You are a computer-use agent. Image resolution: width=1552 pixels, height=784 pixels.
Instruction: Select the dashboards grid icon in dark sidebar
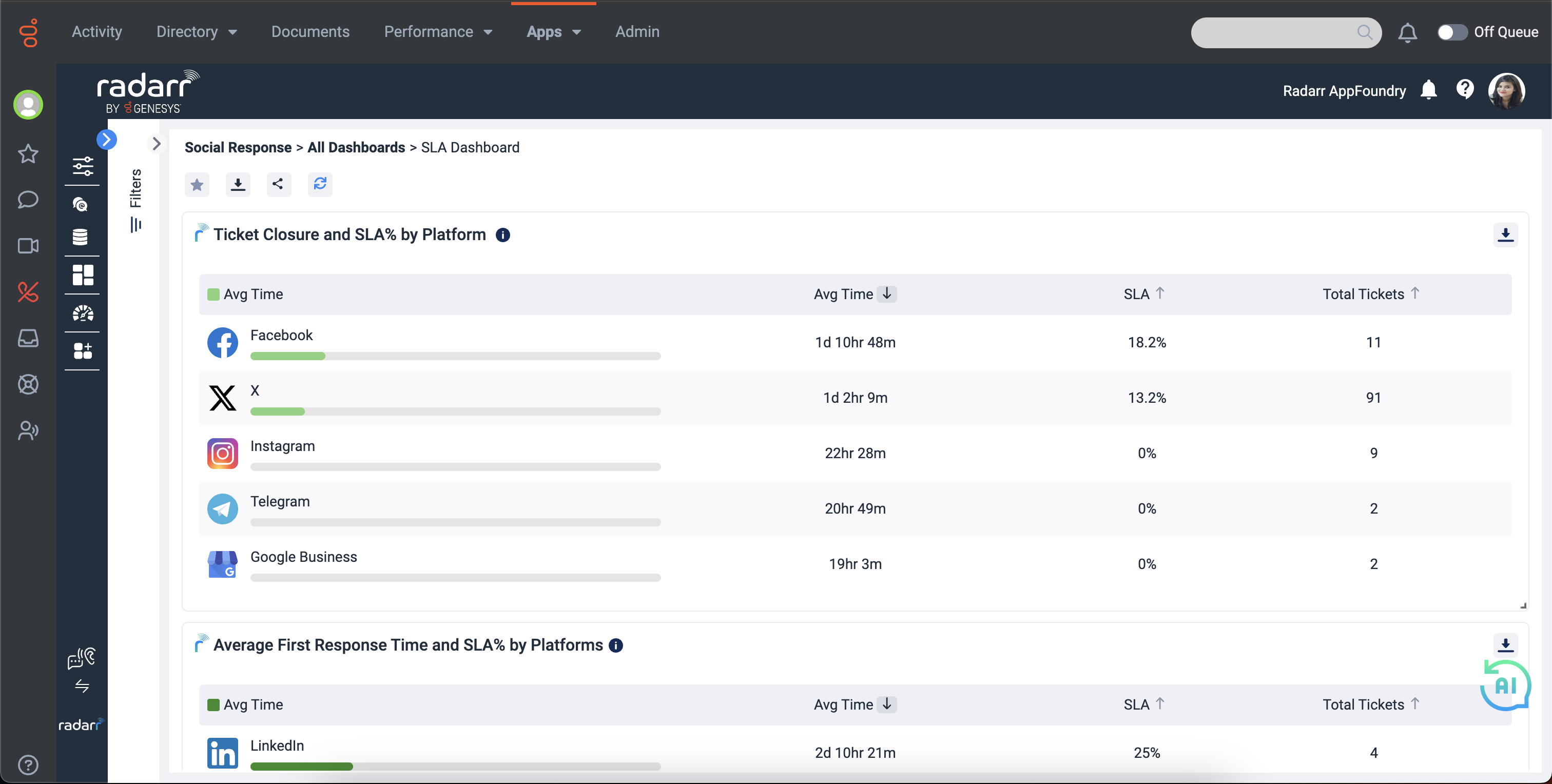83,275
